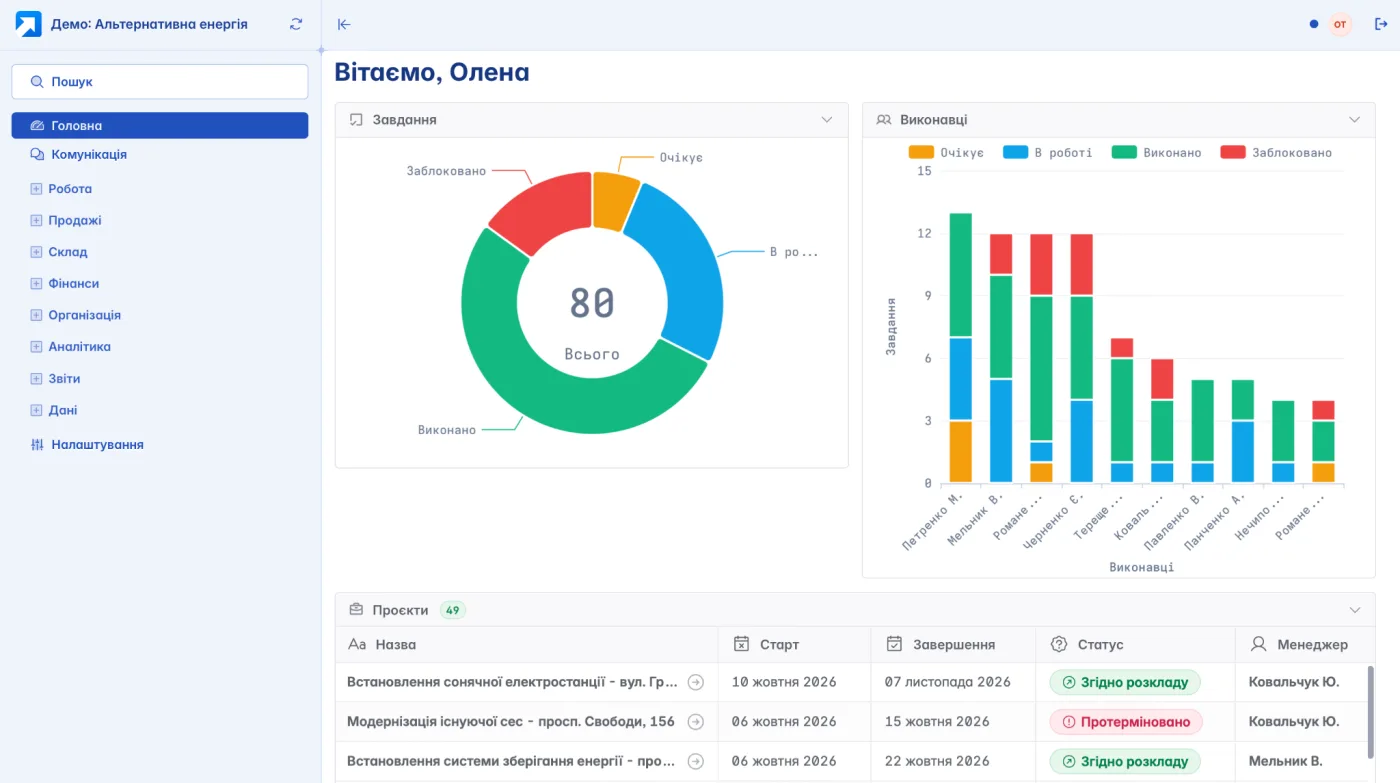Click the Протерміновано status badge
This screenshot has width=1400, height=783.
coord(1126,721)
